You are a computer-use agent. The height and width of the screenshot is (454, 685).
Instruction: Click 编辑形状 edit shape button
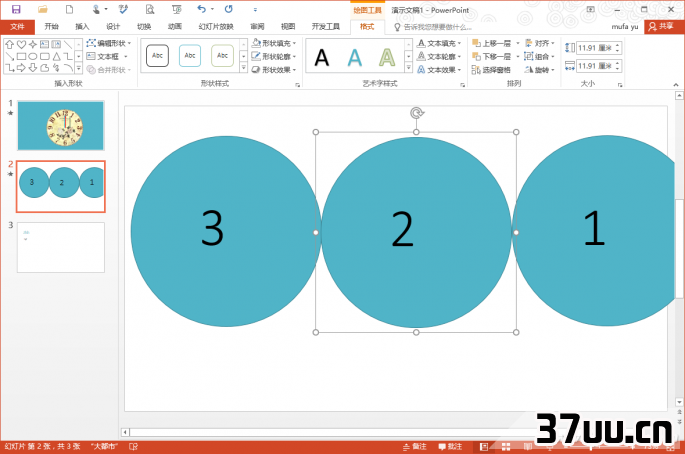109,43
